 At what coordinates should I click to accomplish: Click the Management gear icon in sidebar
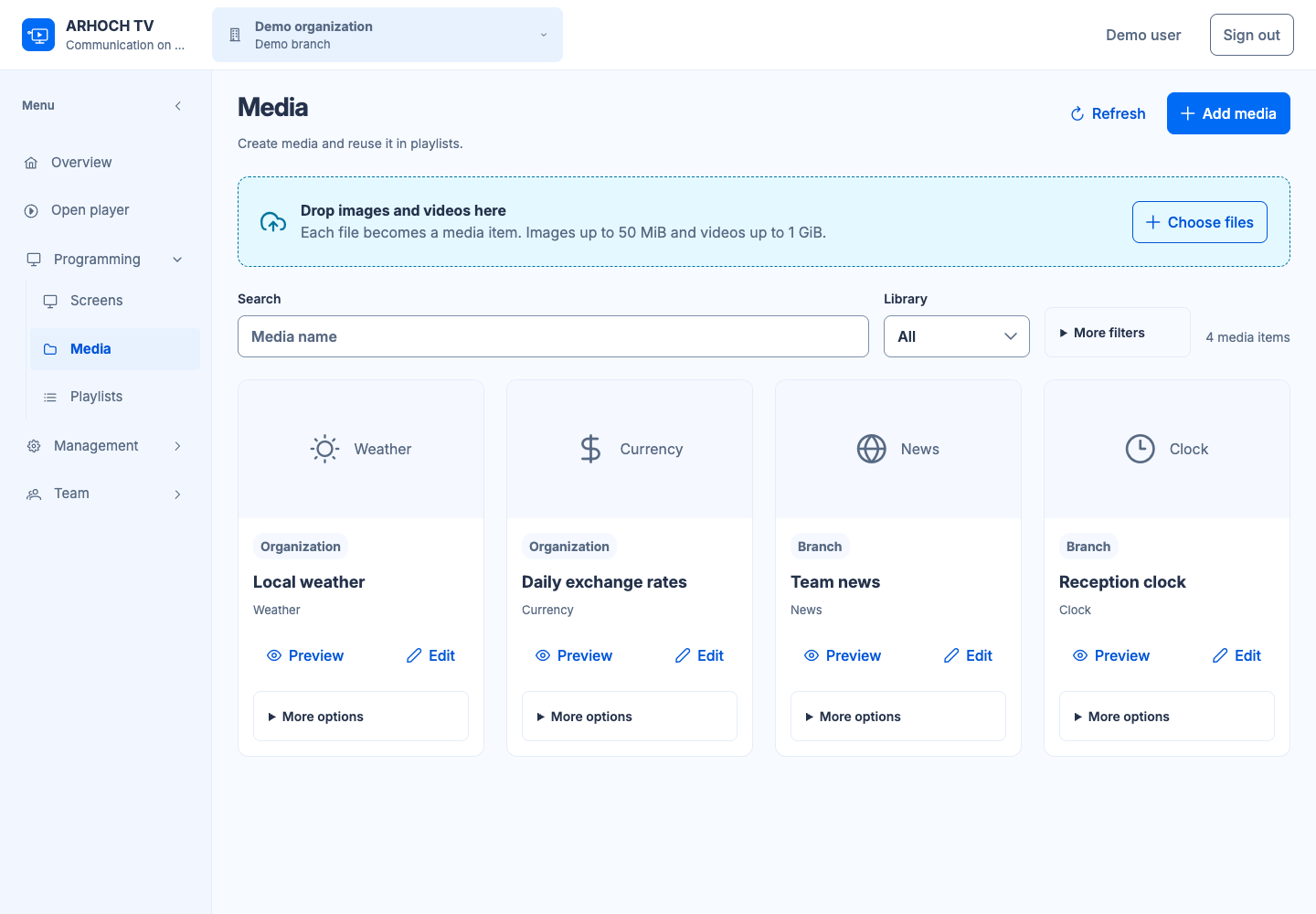pyautogui.click(x=34, y=446)
